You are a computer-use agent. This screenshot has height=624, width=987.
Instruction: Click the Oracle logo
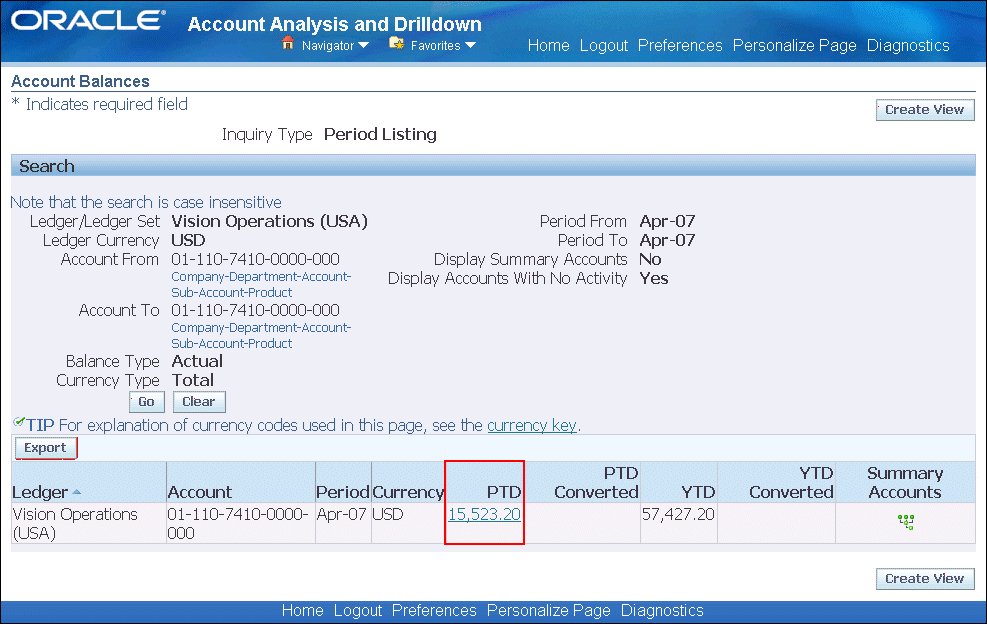[x=87, y=20]
